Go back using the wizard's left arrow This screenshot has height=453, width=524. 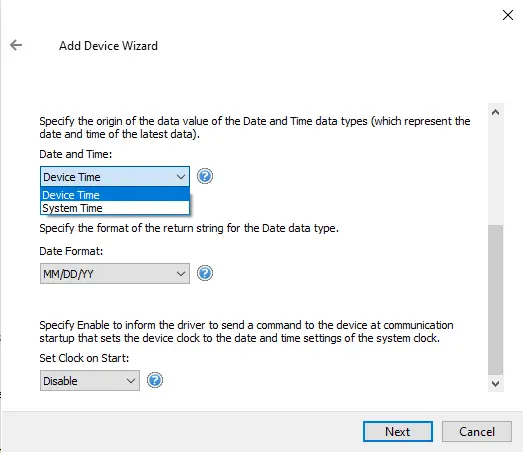(x=16, y=45)
